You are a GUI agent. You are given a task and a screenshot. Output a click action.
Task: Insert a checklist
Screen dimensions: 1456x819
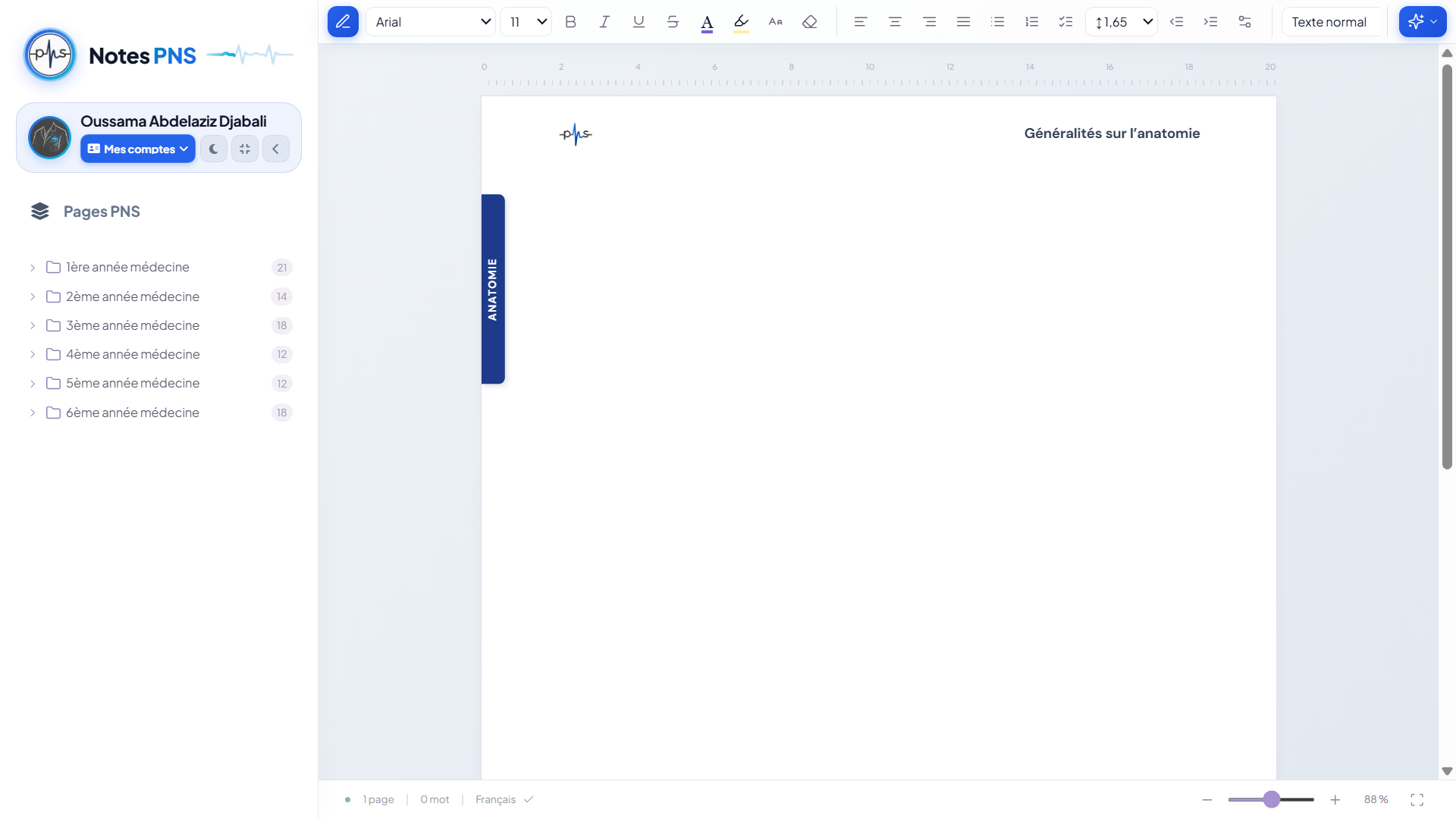[1066, 22]
